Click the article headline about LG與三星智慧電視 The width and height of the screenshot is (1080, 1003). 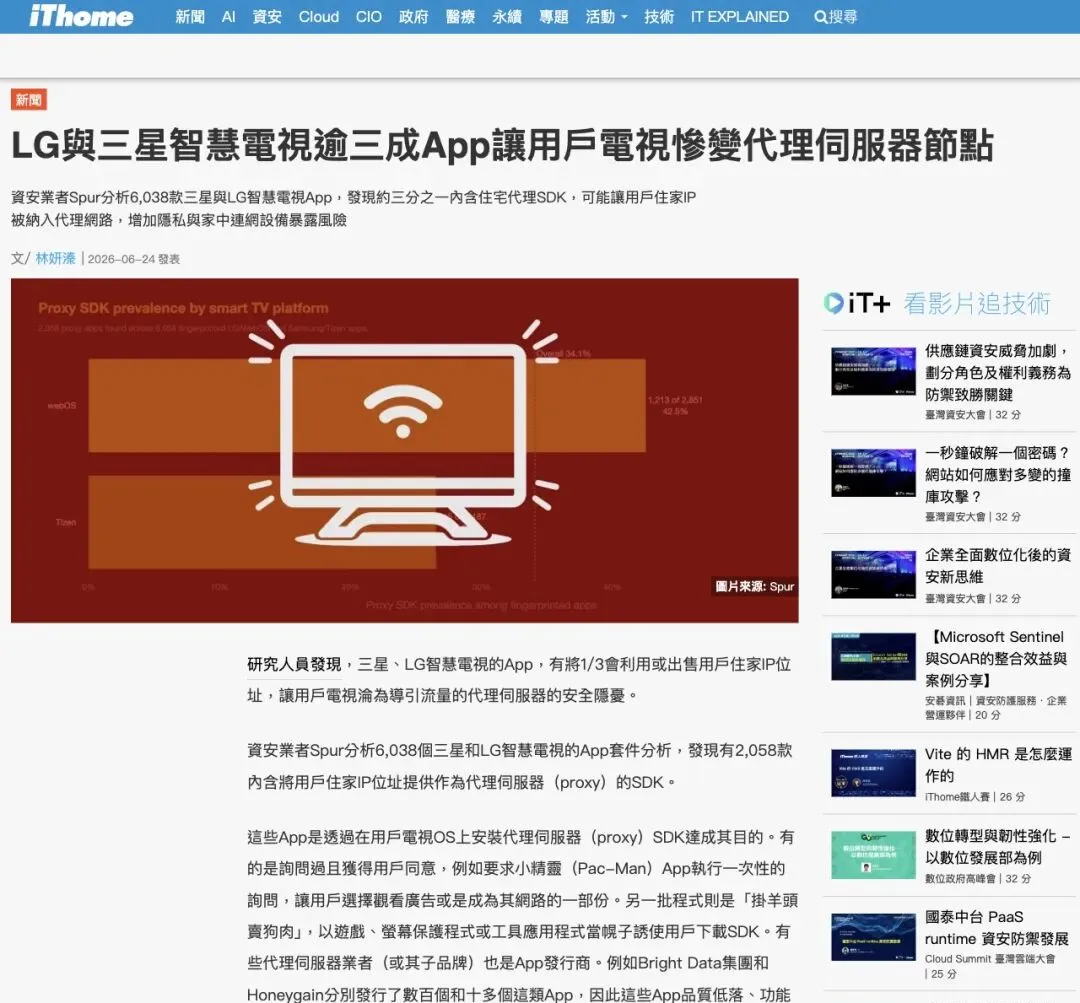click(502, 145)
